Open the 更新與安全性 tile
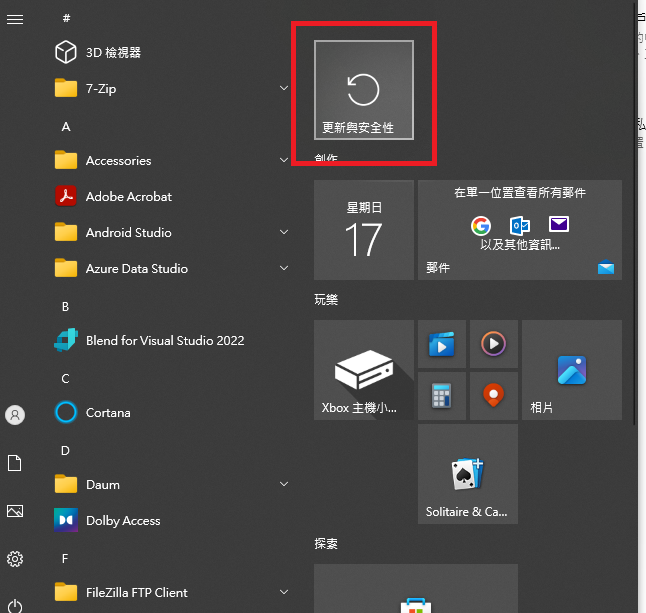Screen dimensions: 646x613 coord(364,90)
